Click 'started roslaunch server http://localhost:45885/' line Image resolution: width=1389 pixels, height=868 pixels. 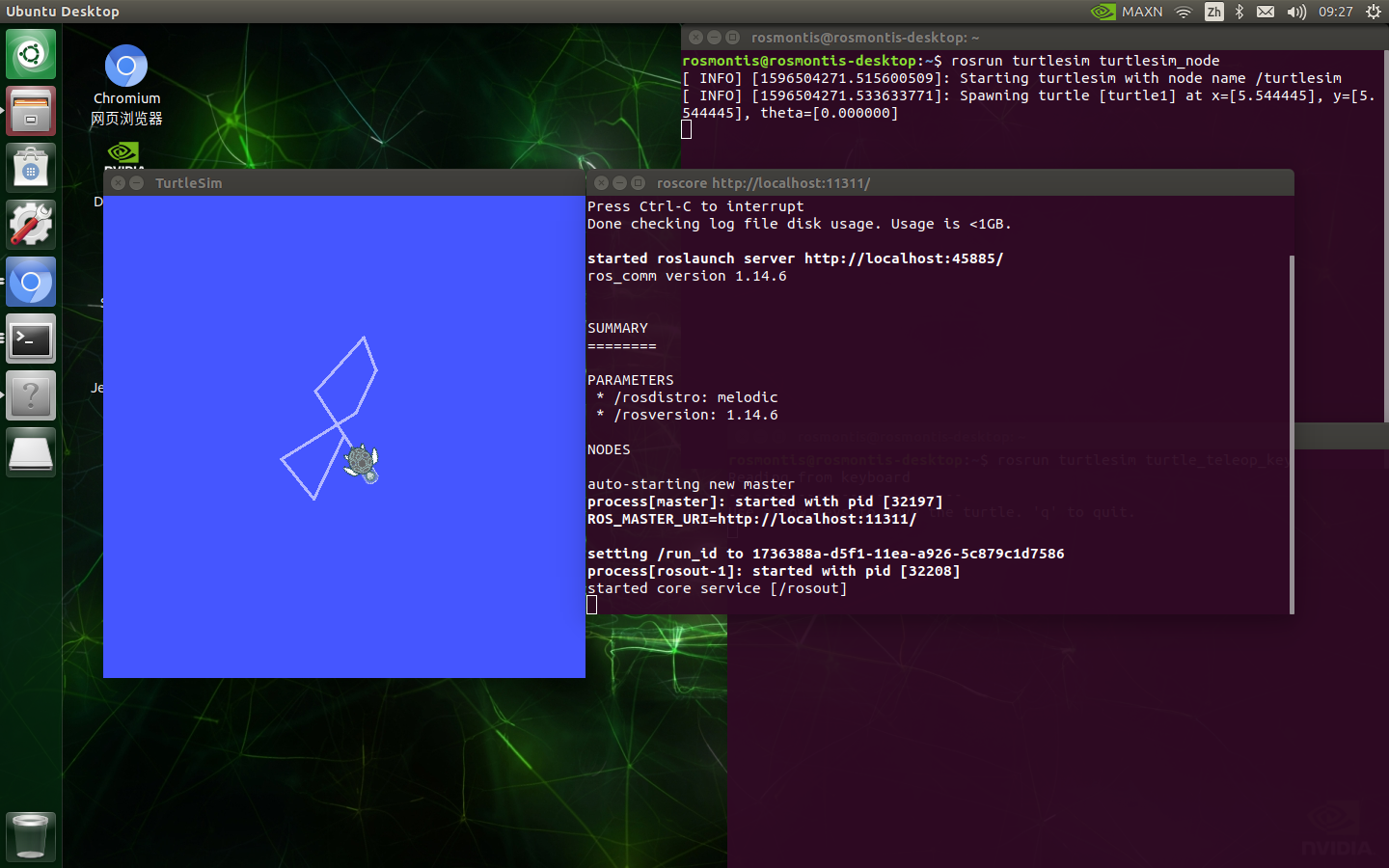tap(795, 258)
